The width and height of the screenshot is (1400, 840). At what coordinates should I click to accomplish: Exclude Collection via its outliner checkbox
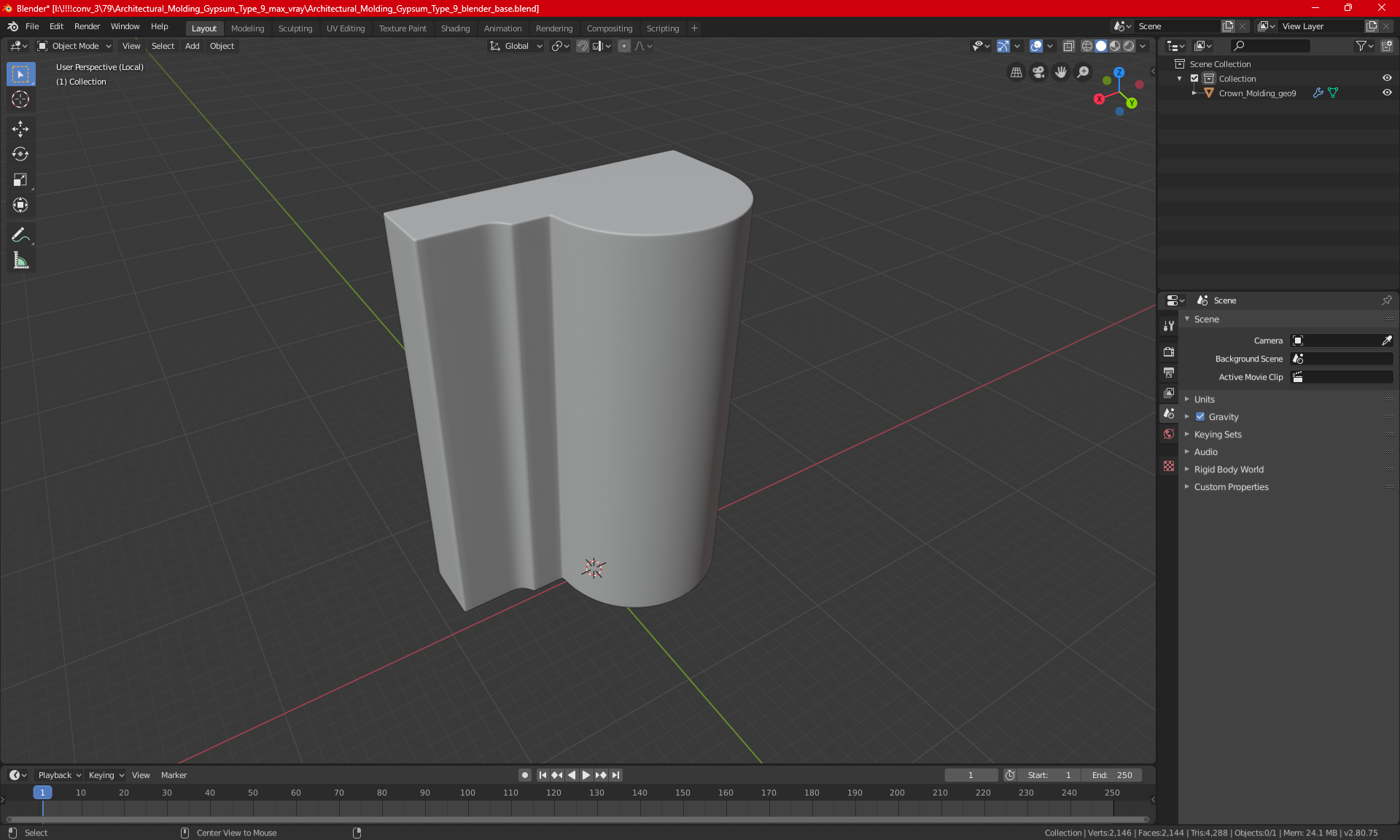[x=1194, y=78]
